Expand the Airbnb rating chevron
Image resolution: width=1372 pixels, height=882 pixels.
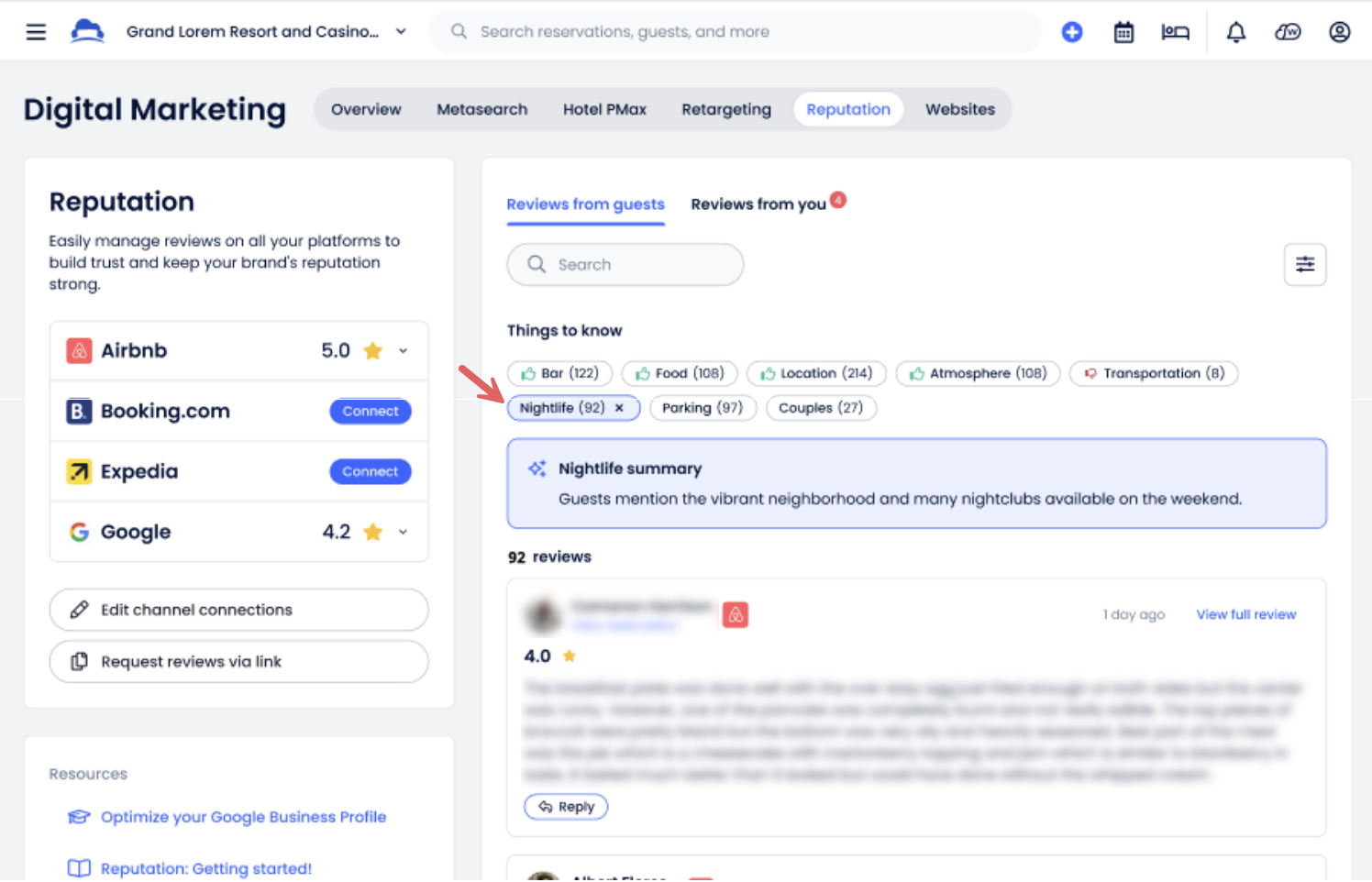403,351
